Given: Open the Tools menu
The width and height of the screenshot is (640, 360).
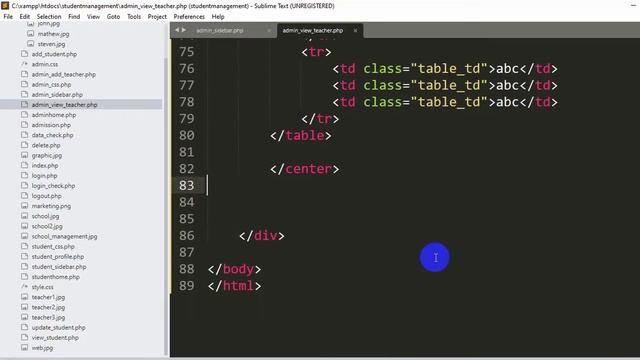Looking at the screenshot, I should coord(134,17).
